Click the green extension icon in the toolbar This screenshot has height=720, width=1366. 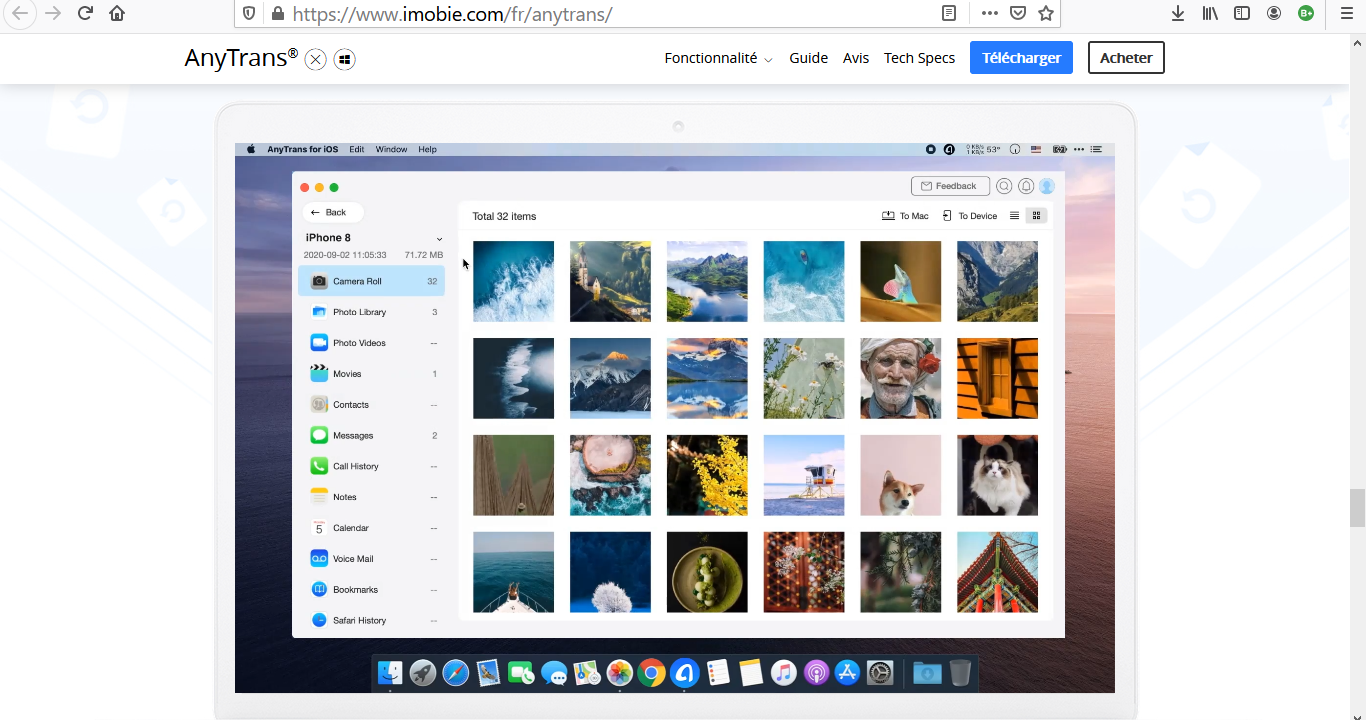(x=1306, y=13)
